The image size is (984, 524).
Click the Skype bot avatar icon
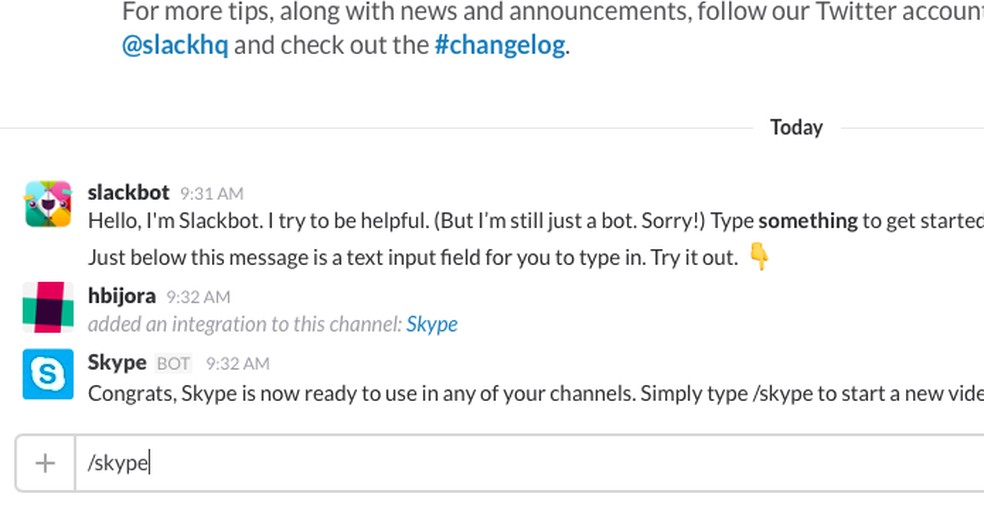[x=48, y=374]
